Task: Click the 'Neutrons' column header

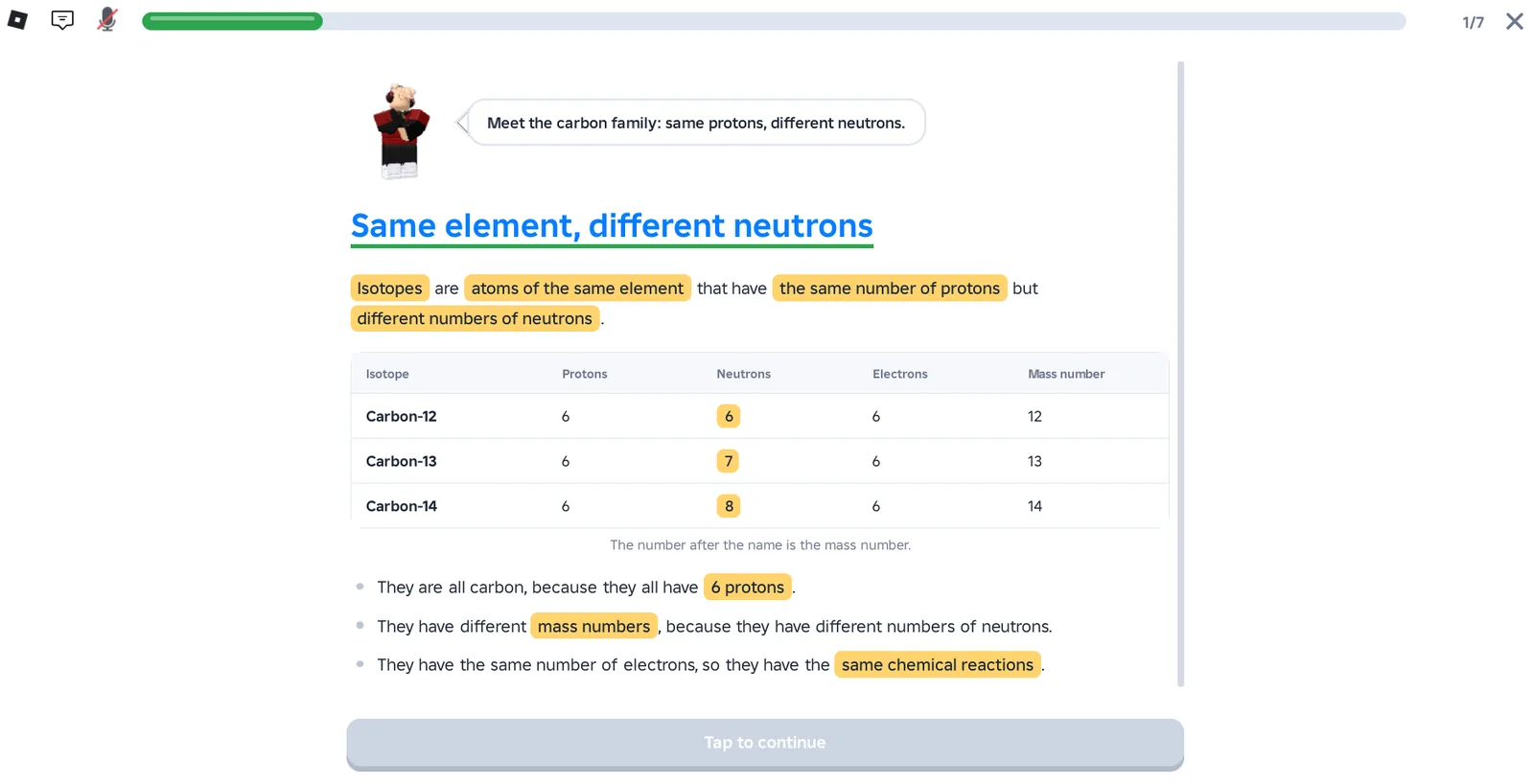Action: (x=744, y=374)
